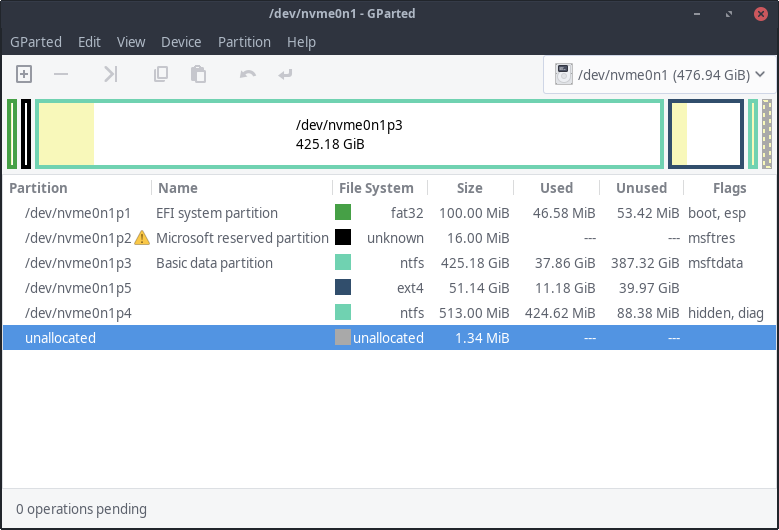Click the gray unallocated color swatch

click(343, 337)
